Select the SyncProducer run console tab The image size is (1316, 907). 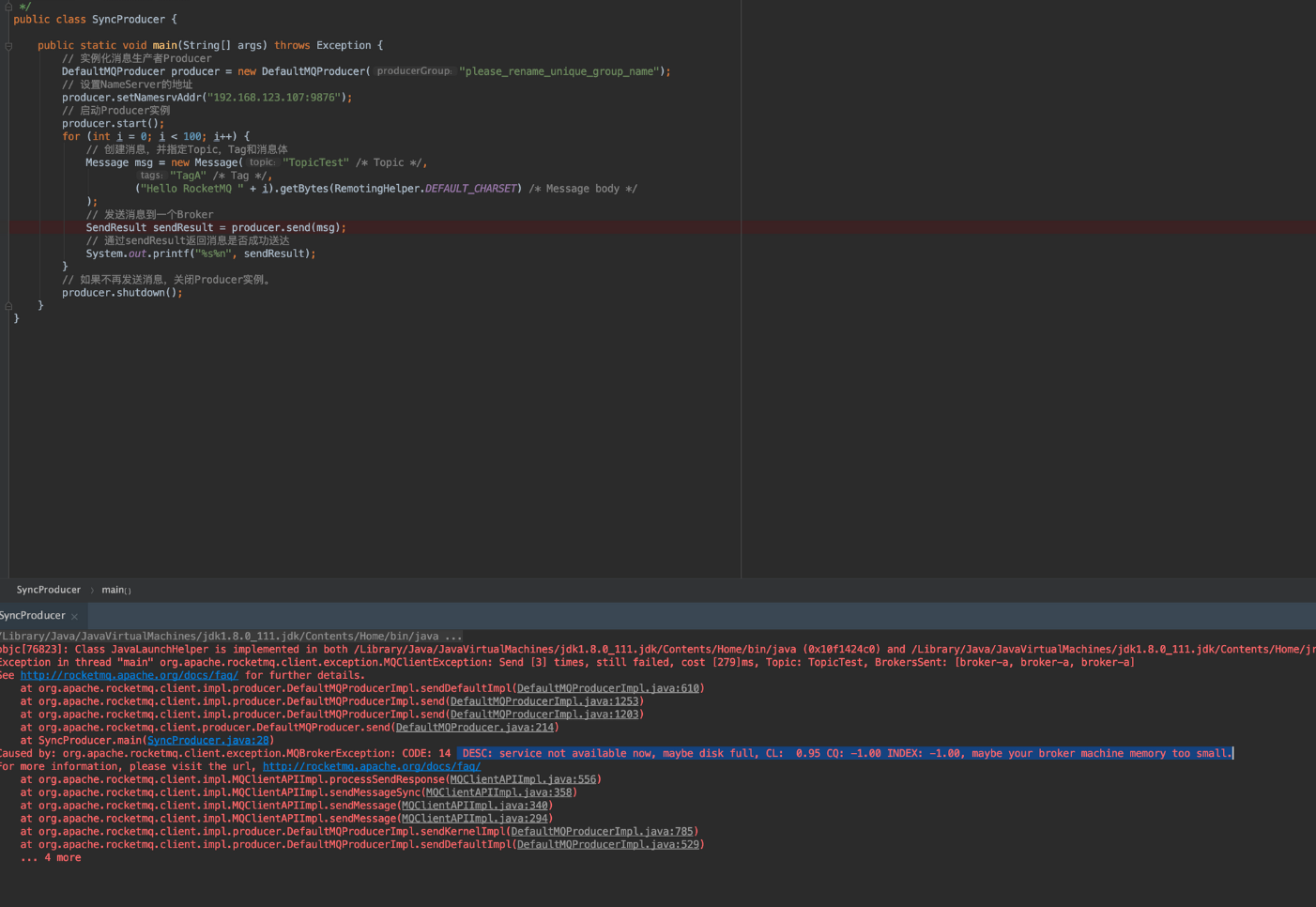click(32, 616)
